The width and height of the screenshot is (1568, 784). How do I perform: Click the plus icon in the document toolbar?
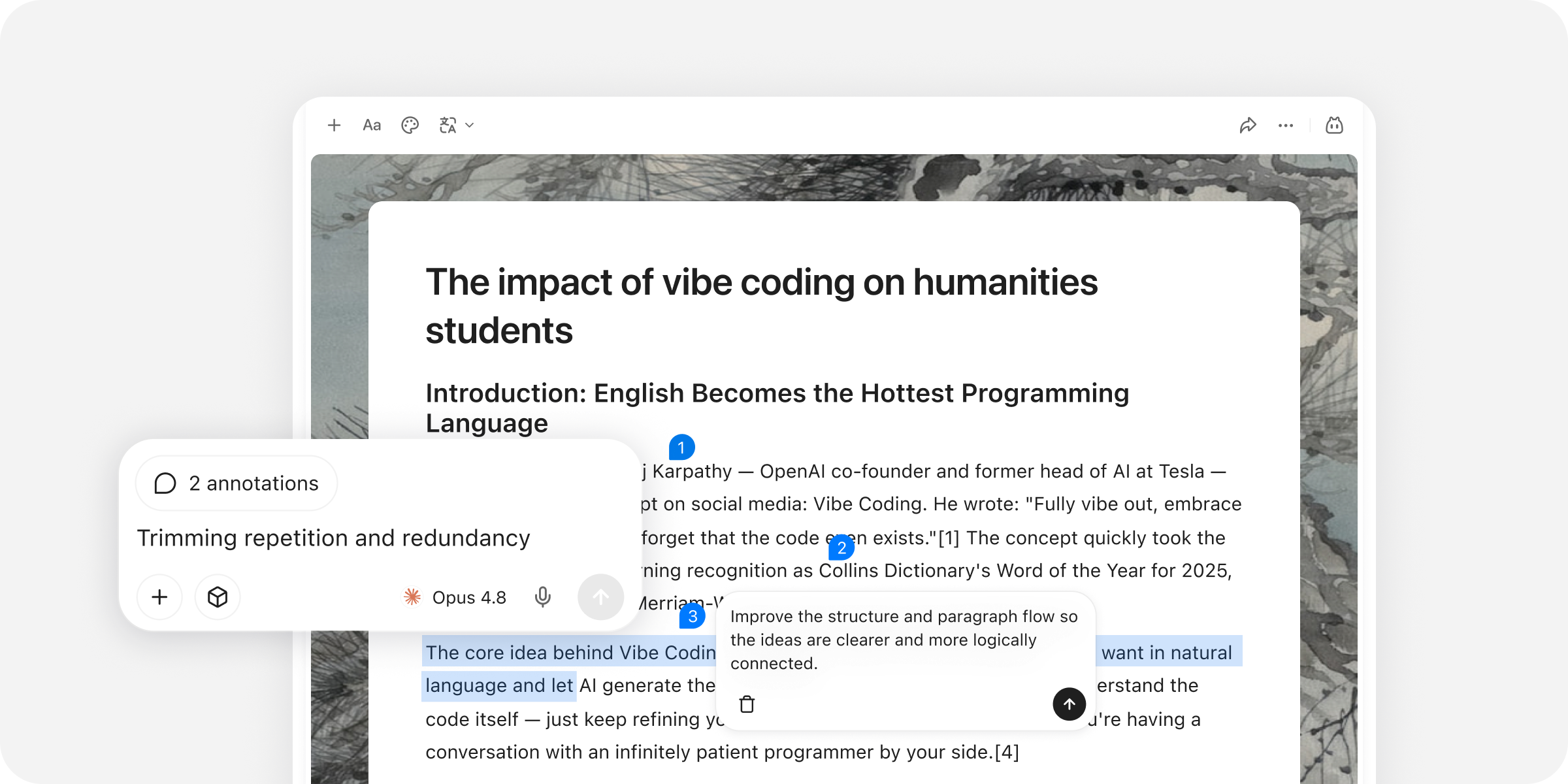click(x=334, y=125)
